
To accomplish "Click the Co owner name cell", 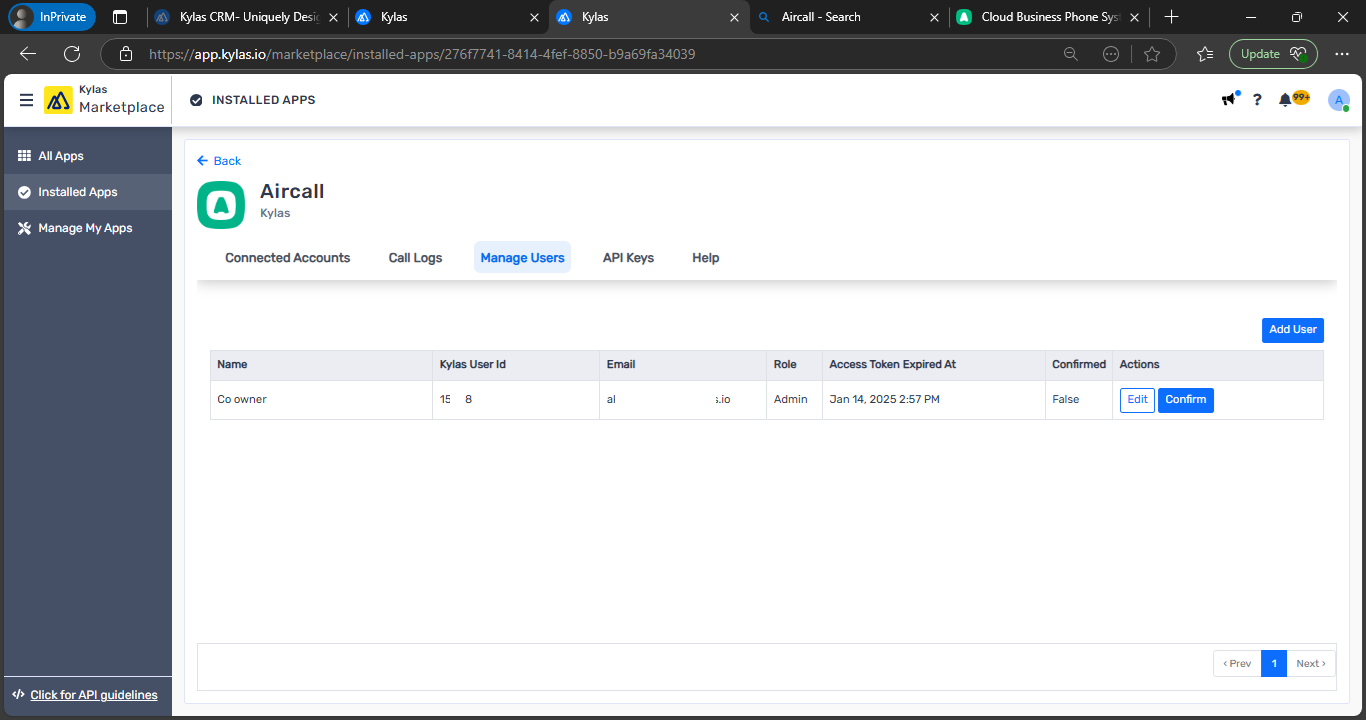I will 321,400.
